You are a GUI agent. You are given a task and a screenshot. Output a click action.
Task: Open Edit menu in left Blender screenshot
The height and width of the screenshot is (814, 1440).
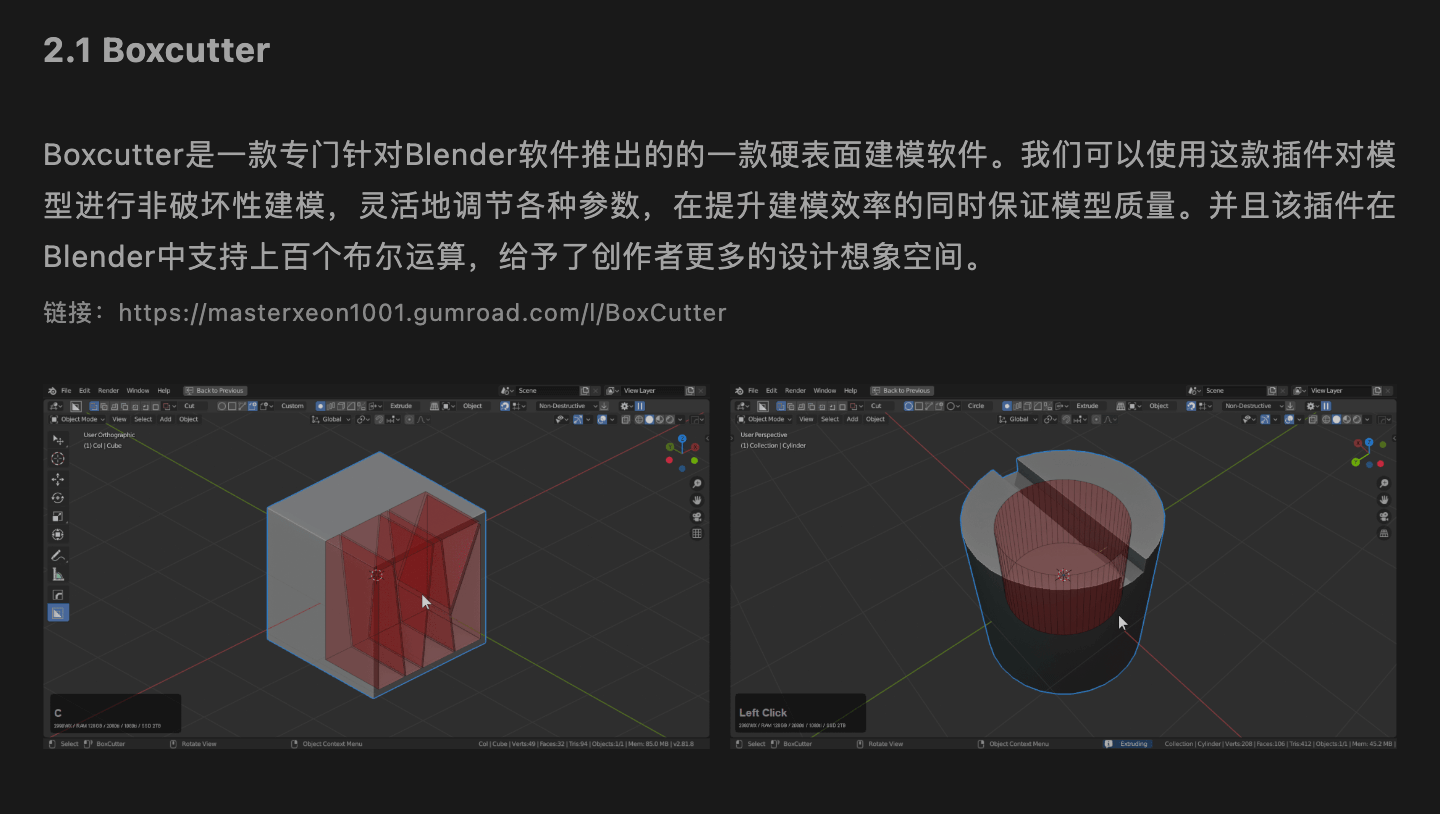point(85,391)
